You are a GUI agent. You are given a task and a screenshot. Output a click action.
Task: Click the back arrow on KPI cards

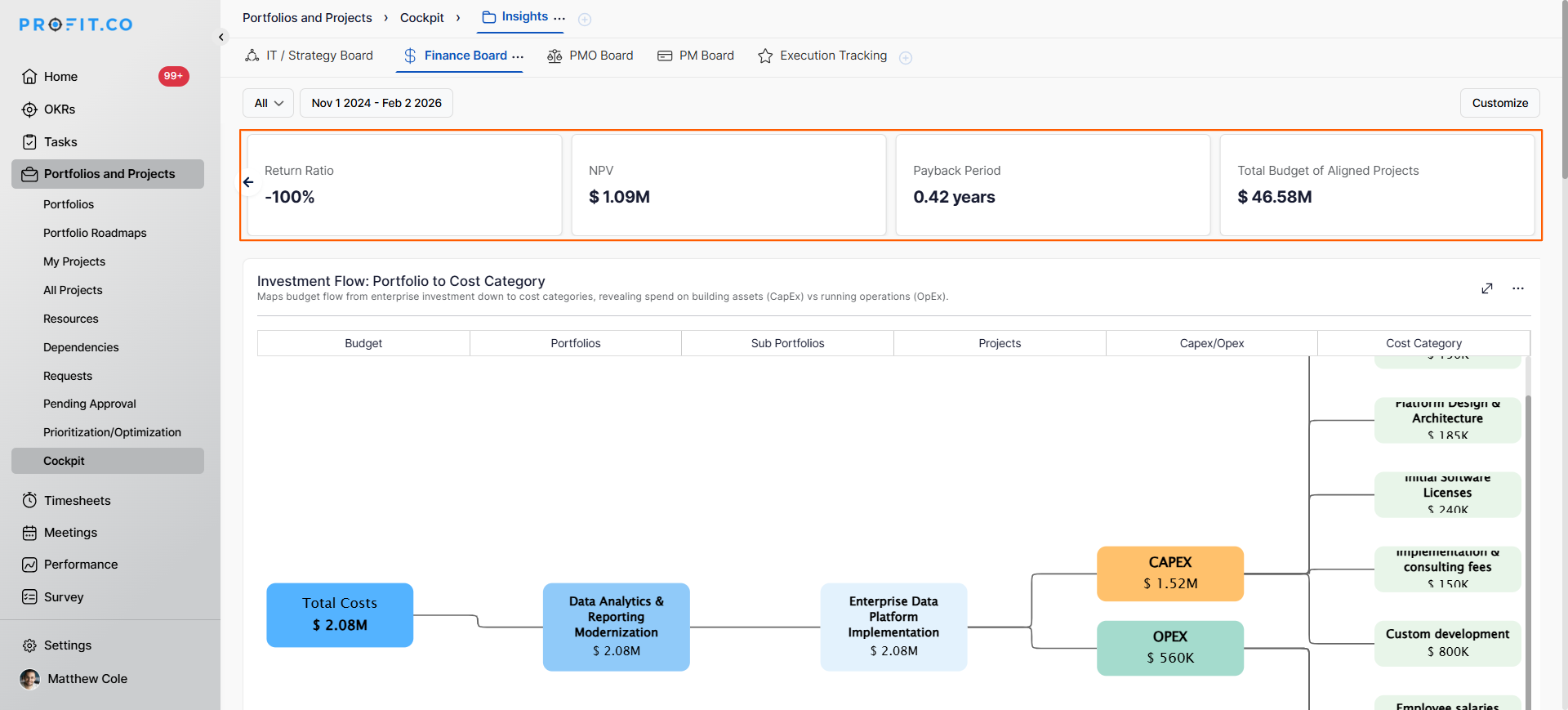[248, 182]
